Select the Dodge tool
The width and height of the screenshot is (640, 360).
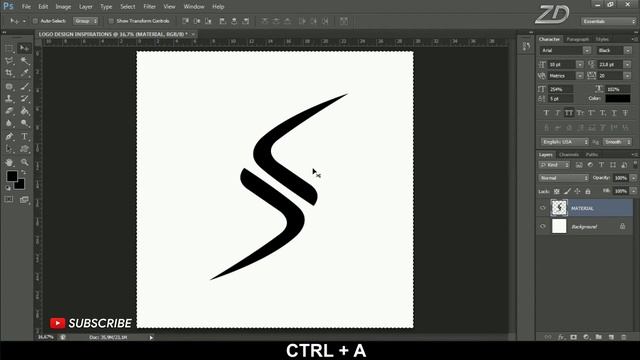coord(24,123)
